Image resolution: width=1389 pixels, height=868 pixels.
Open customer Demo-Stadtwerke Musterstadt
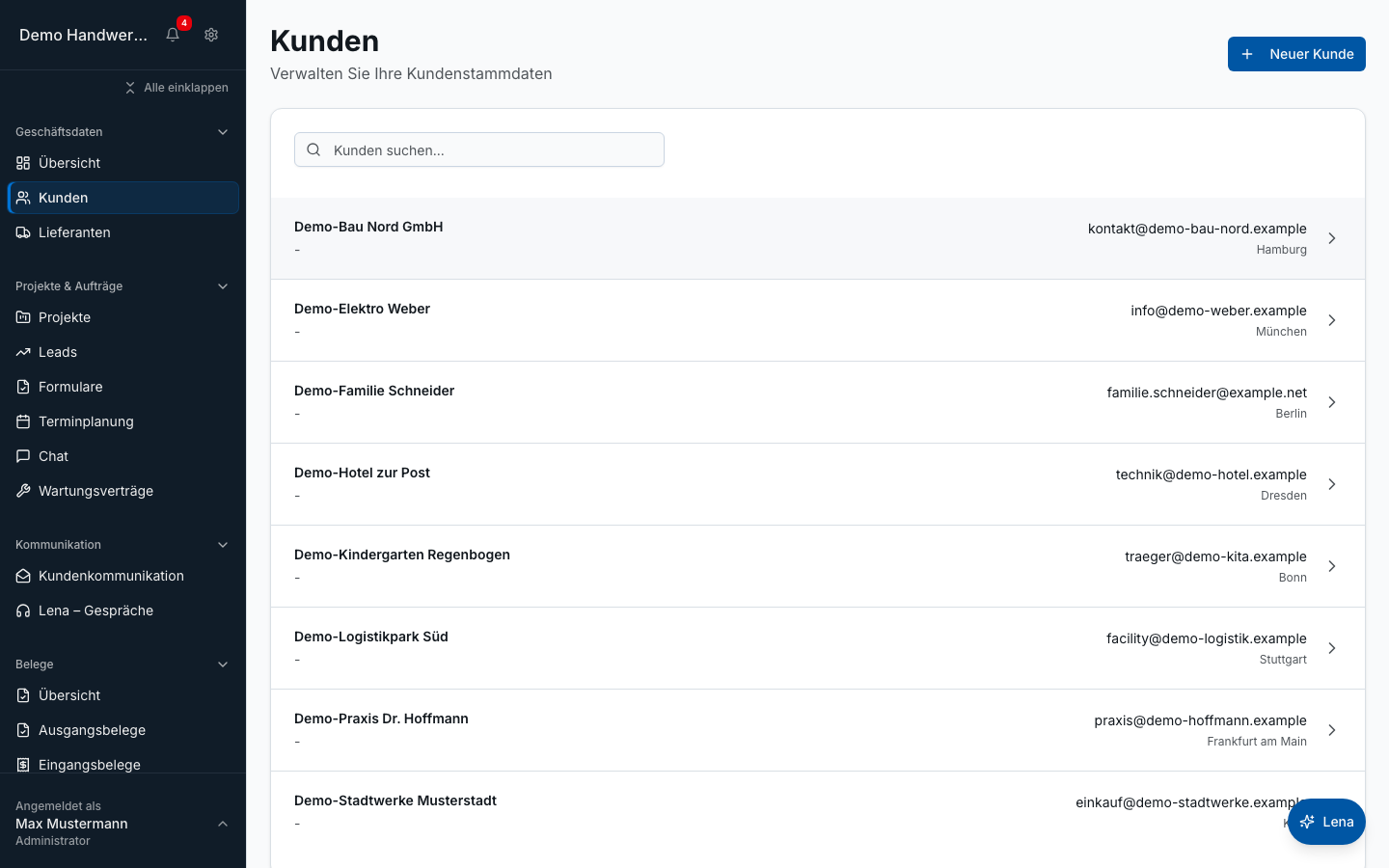pyautogui.click(x=818, y=812)
